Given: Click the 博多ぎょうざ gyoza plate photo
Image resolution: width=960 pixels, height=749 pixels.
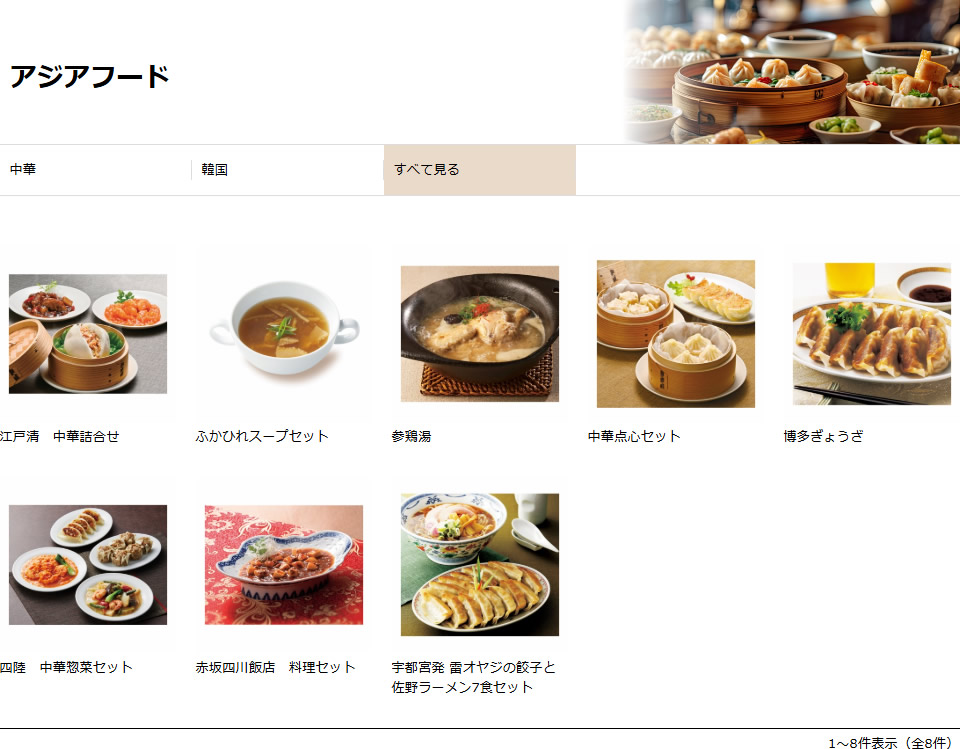Looking at the screenshot, I should [x=872, y=334].
